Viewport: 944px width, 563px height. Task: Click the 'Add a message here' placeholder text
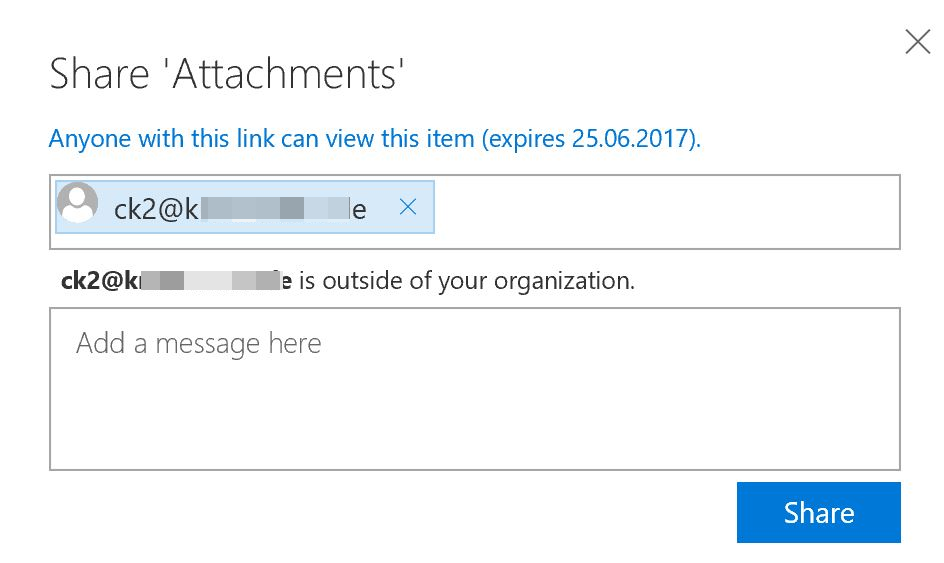click(x=199, y=344)
